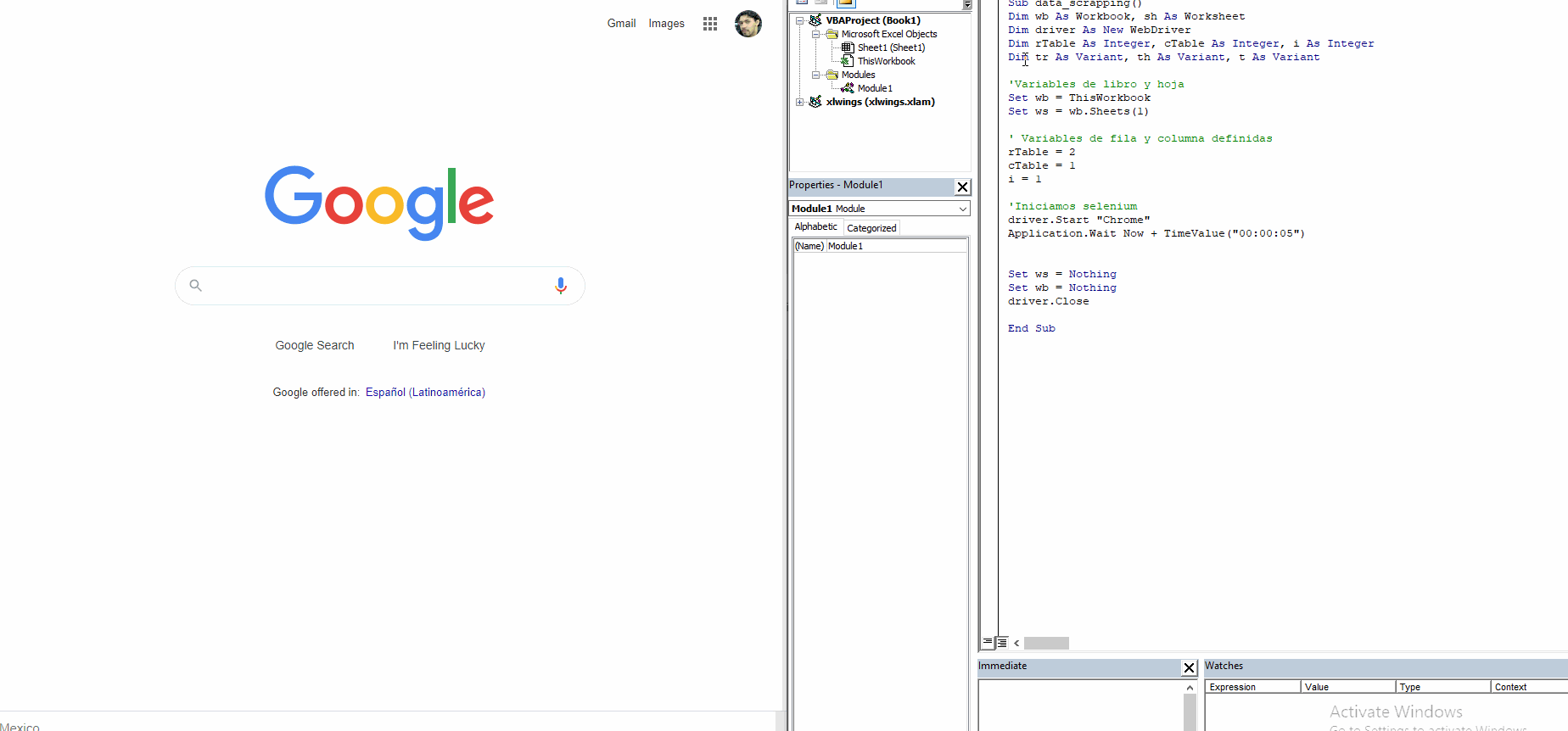Switch to Procedure View icon in code window
The image size is (1568, 731).
coord(988,643)
